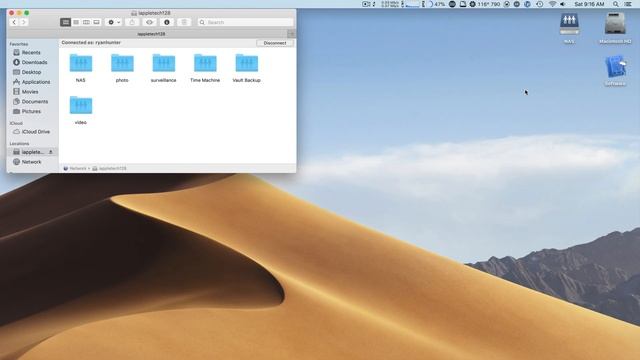Click the Quick Look eye icon
Image resolution: width=640 pixels, height=360 pixels.
coord(149,22)
